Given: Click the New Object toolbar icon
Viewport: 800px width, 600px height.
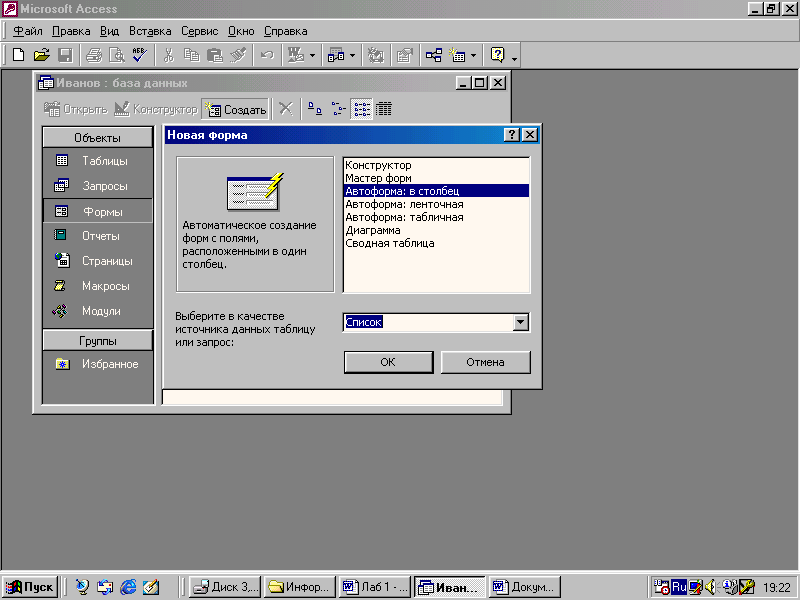Looking at the screenshot, I should tap(457, 55).
